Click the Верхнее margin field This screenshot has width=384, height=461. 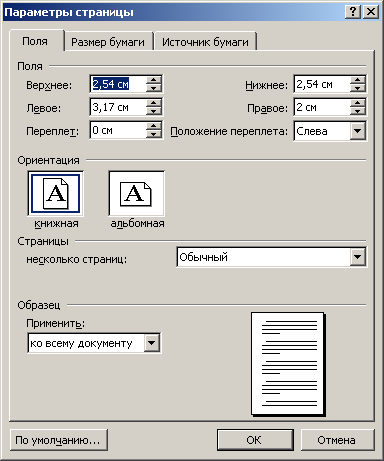(118, 84)
